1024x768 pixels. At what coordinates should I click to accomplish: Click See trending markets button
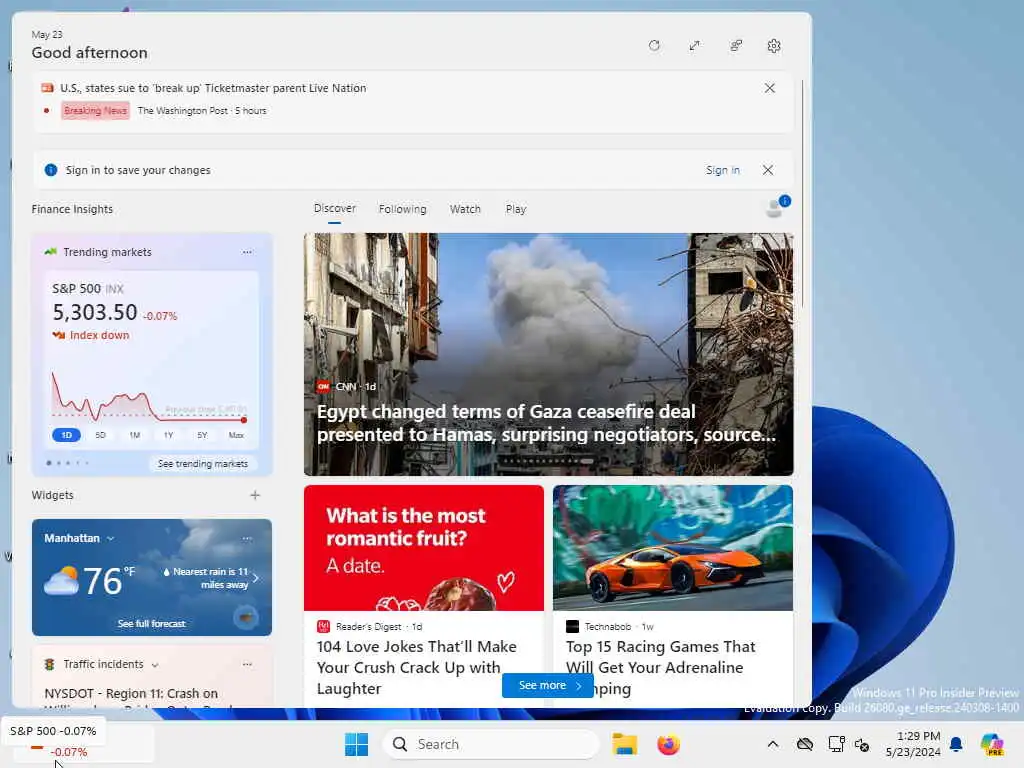[x=202, y=464]
